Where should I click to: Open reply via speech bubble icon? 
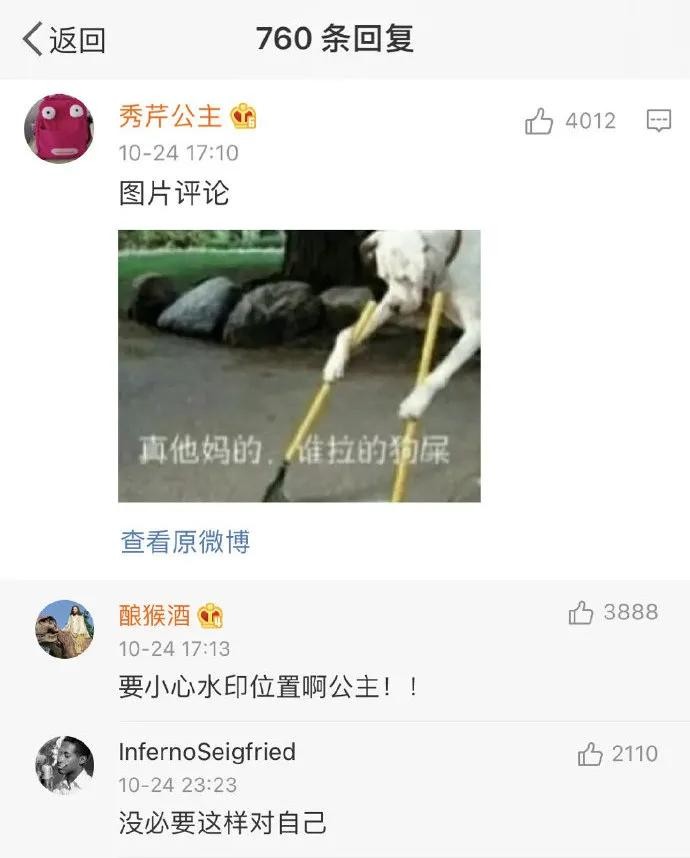(x=659, y=120)
